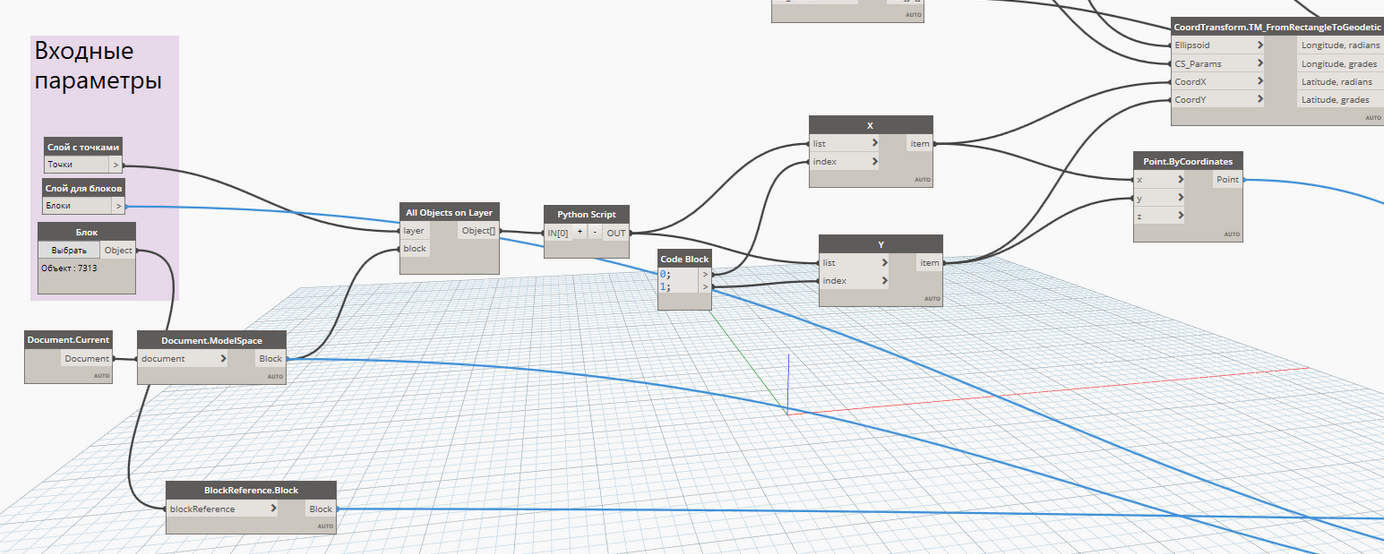
Task: Click the minus button on Python Script node
Action: (594, 232)
